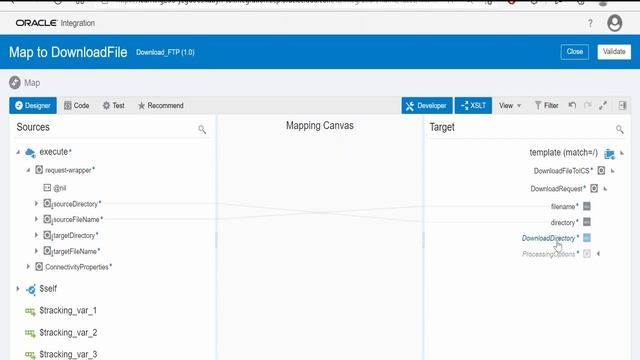640x360 pixels.
Task: Switch to the Code tab
Action: tap(77, 105)
